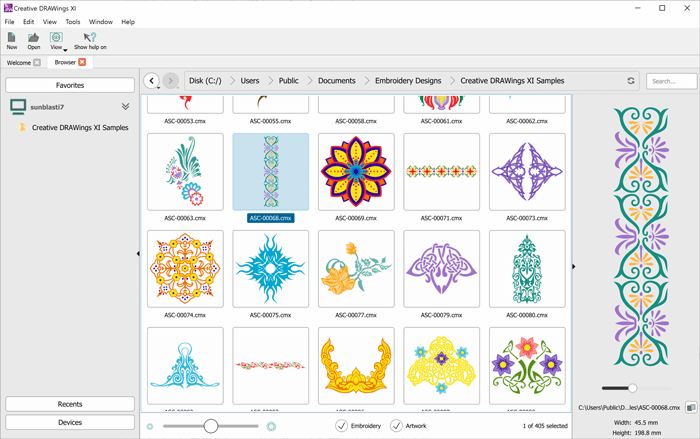Click the Recents button
Image resolution: width=700 pixels, height=439 pixels.
pos(70,404)
